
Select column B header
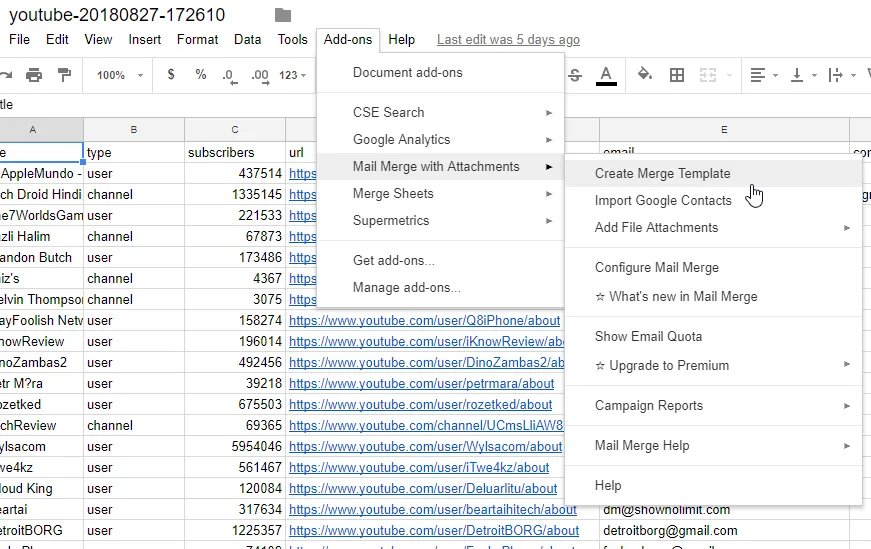134,129
